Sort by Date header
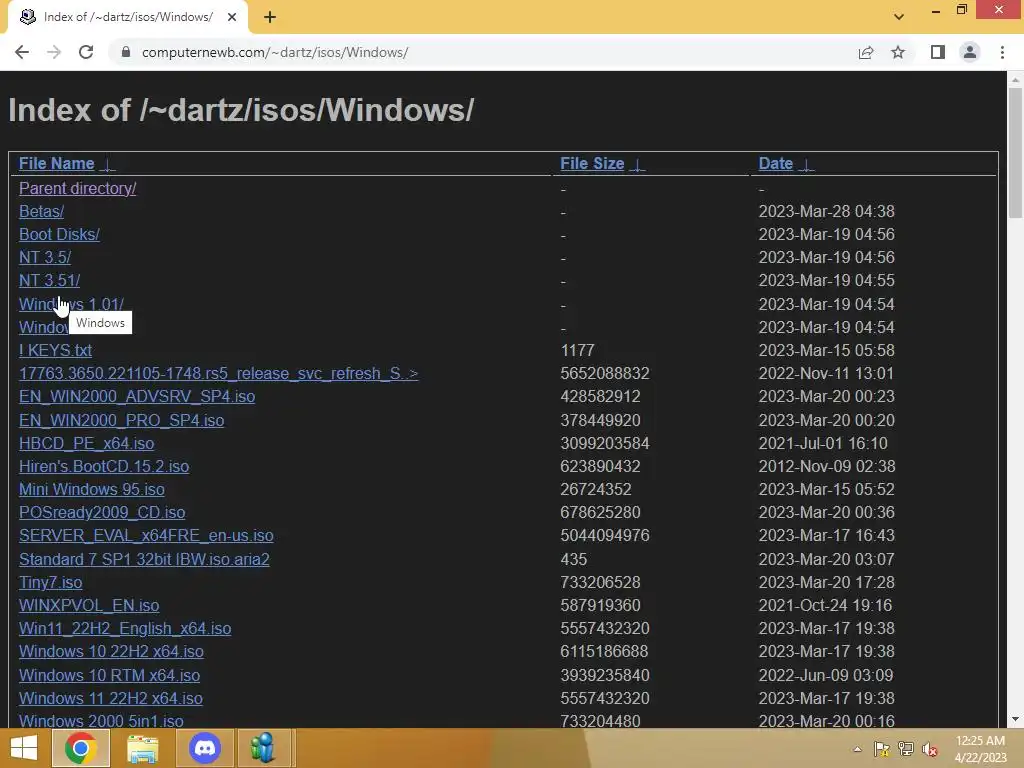Screen dimensions: 1024x768 776,163
